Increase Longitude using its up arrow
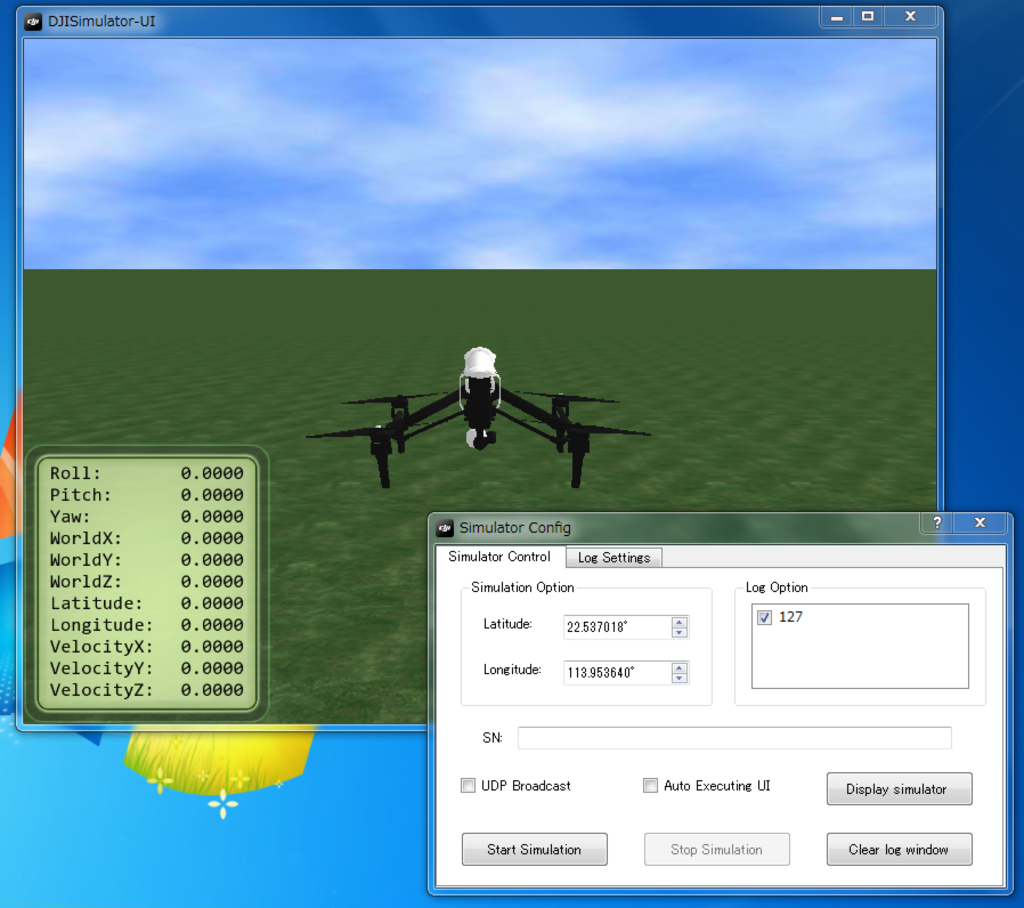The height and width of the screenshot is (908, 1024). 679,667
